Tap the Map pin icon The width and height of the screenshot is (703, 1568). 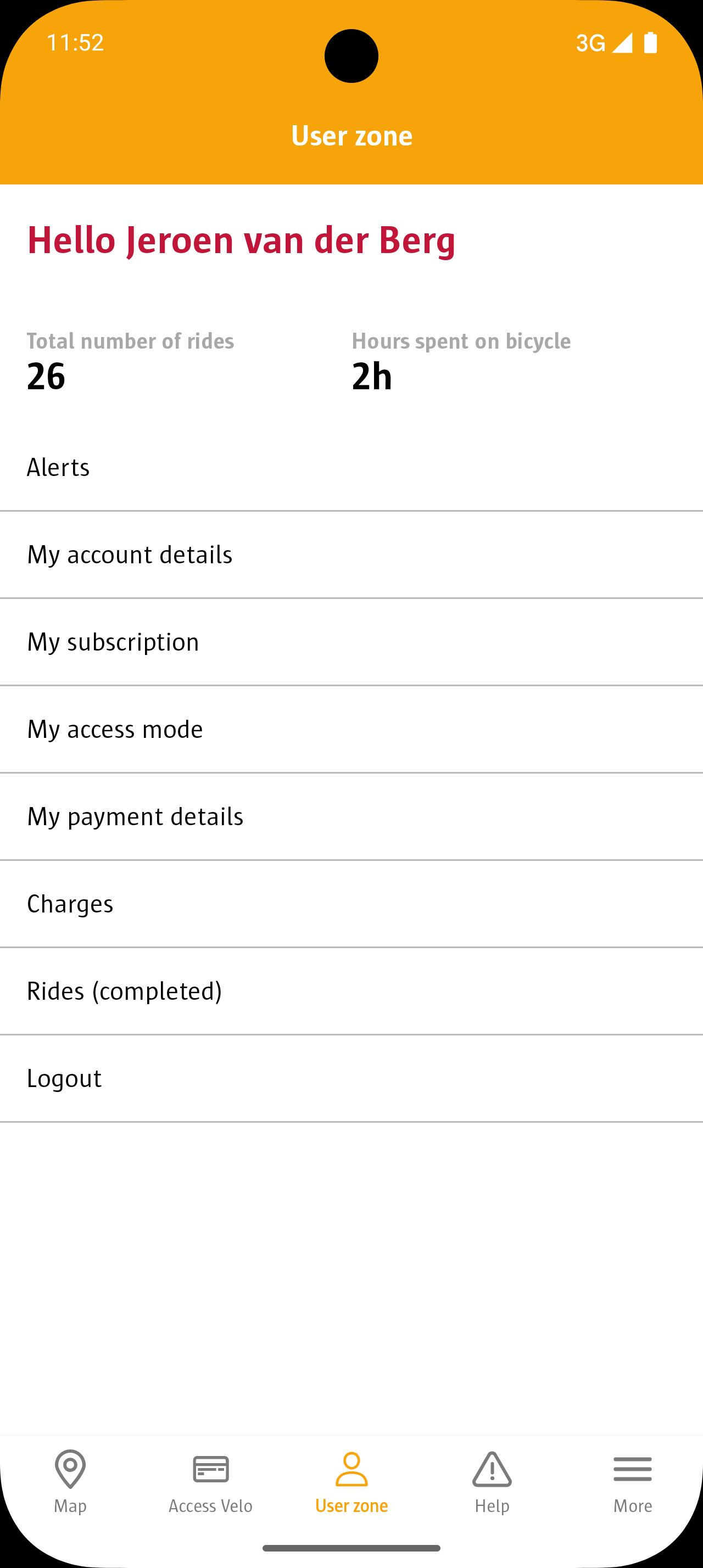(70, 1469)
